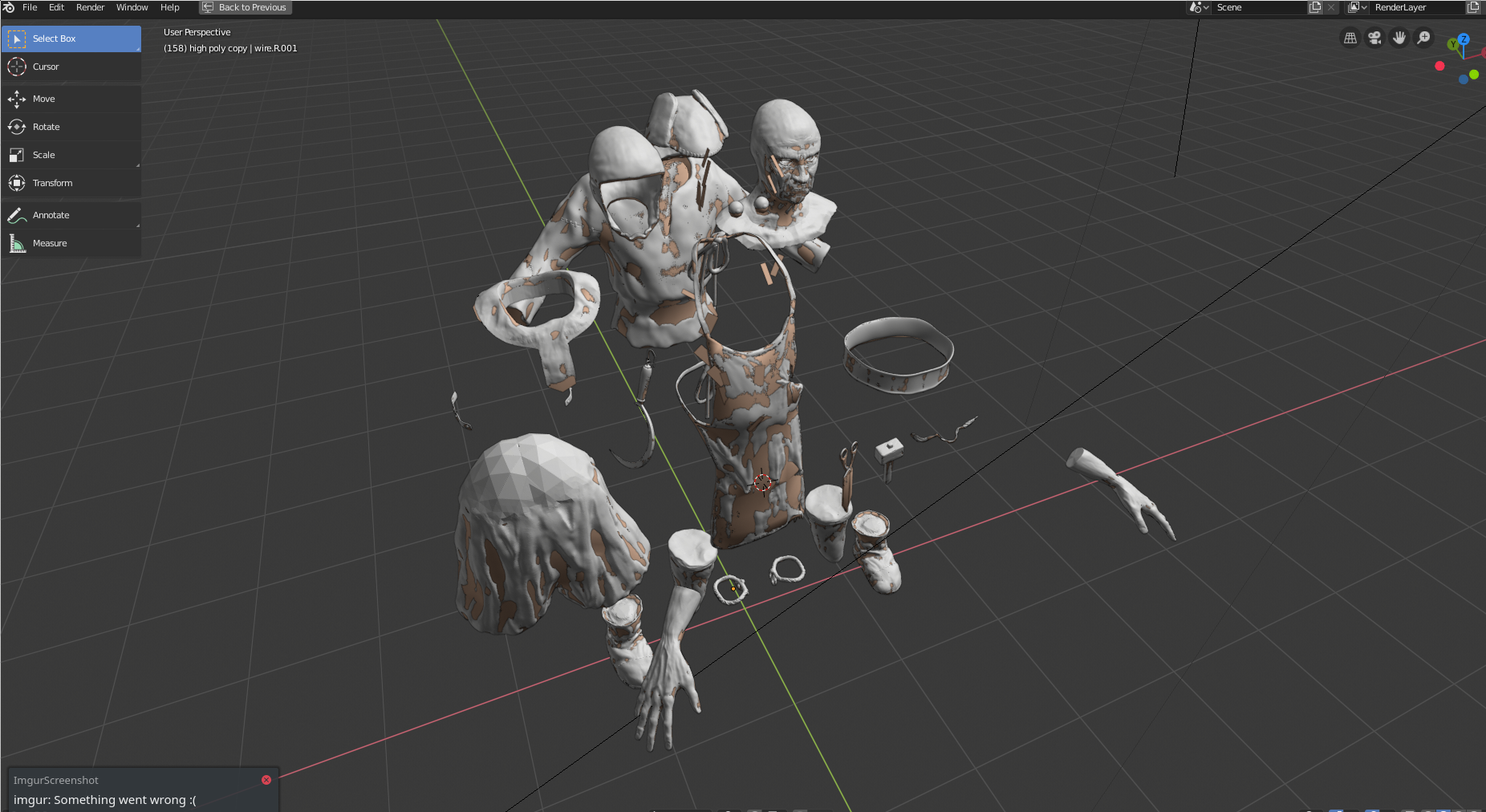Image resolution: width=1486 pixels, height=812 pixels.
Task: Expand the Annotate tool options corner triangle
Action: [x=138, y=226]
